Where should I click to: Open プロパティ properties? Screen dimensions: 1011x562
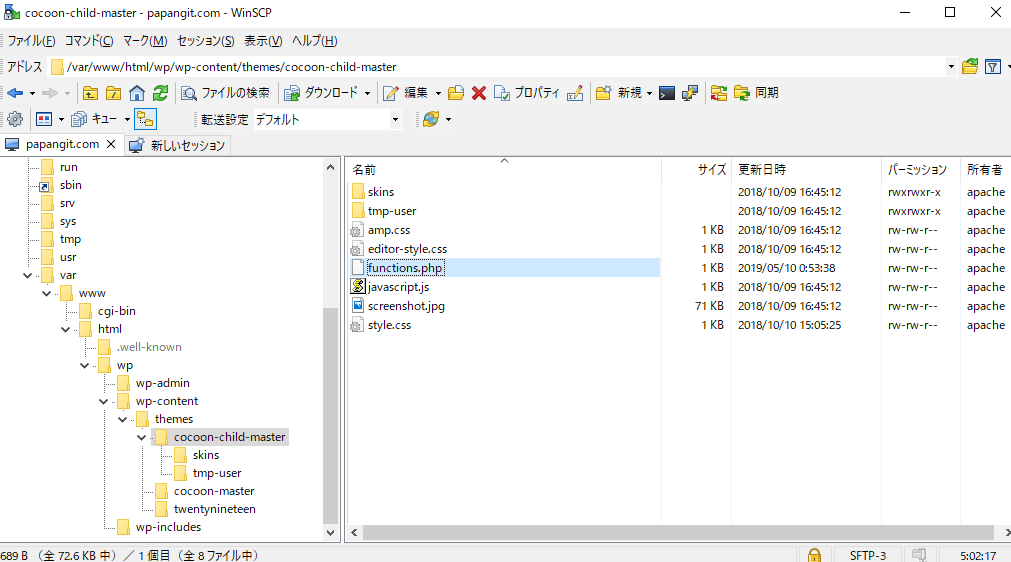pyautogui.click(x=527, y=93)
